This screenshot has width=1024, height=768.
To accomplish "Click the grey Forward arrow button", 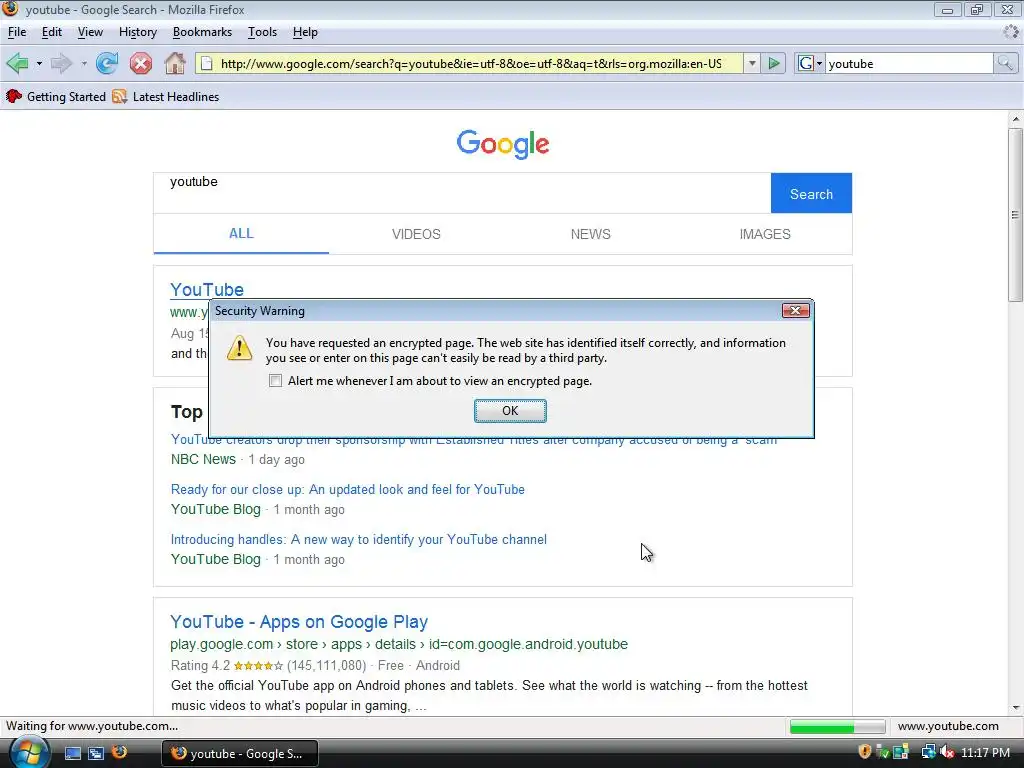I will tap(61, 63).
